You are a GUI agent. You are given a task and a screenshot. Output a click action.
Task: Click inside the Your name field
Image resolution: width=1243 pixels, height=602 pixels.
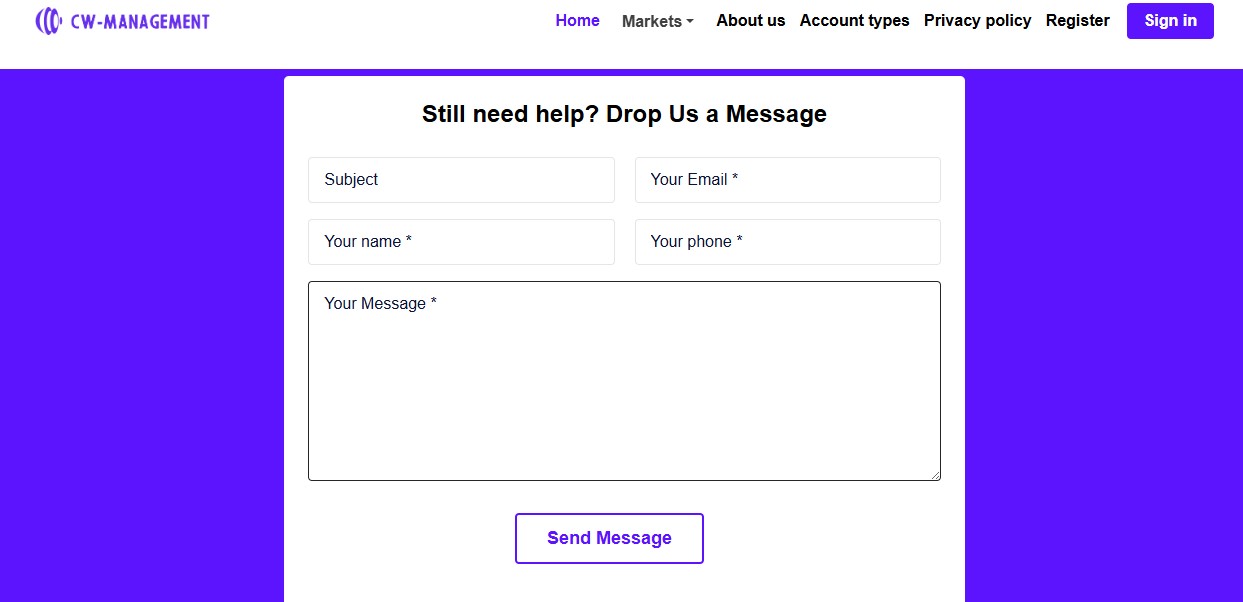coord(460,242)
